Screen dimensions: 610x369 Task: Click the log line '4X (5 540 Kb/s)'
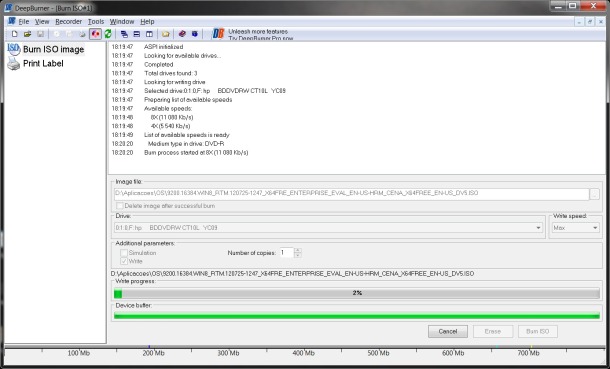[170, 126]
